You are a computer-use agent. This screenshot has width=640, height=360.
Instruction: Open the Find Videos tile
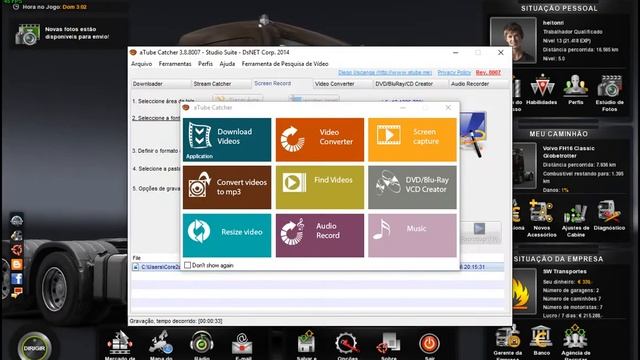[320, 187]
